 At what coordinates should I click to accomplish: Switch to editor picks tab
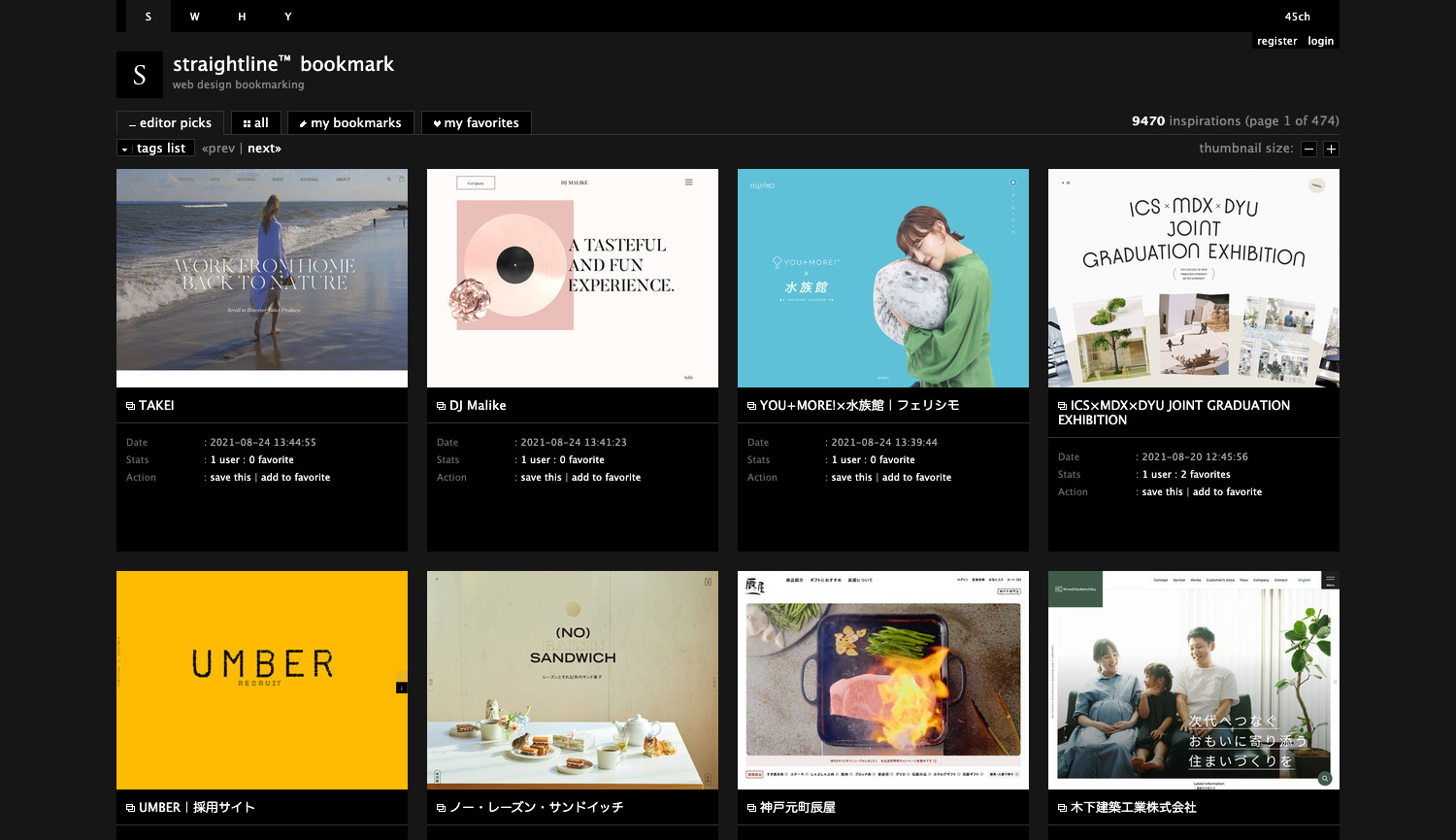pos(170,123)
